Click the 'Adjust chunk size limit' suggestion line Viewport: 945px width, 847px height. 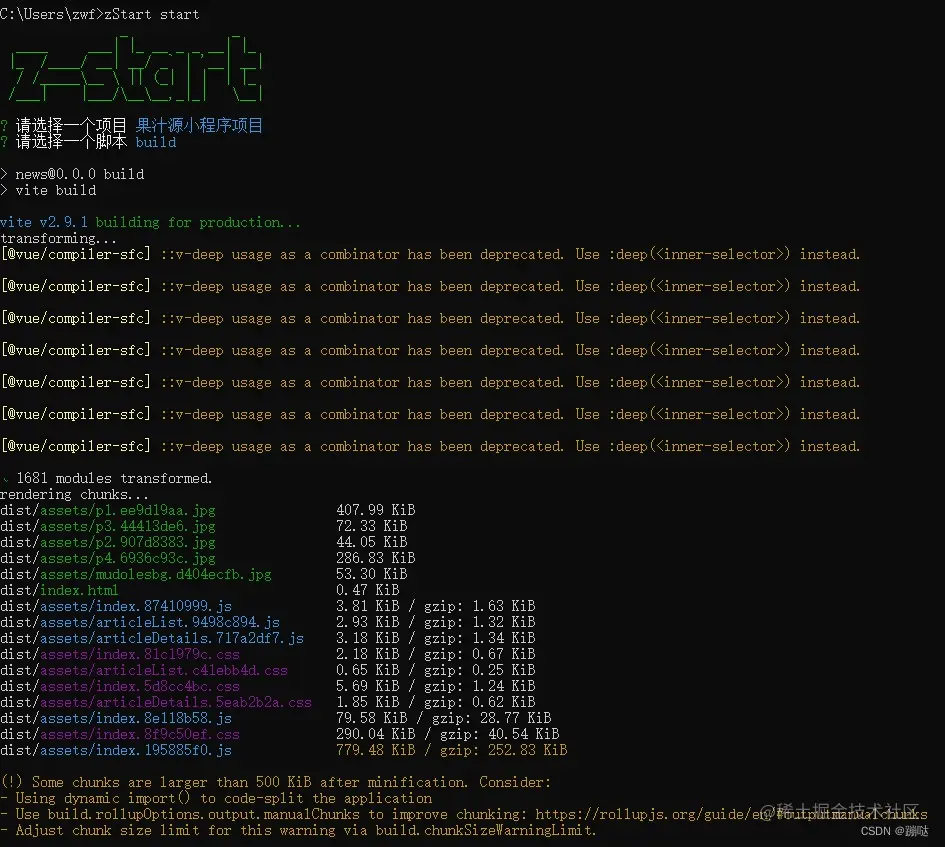click(298, 830)
